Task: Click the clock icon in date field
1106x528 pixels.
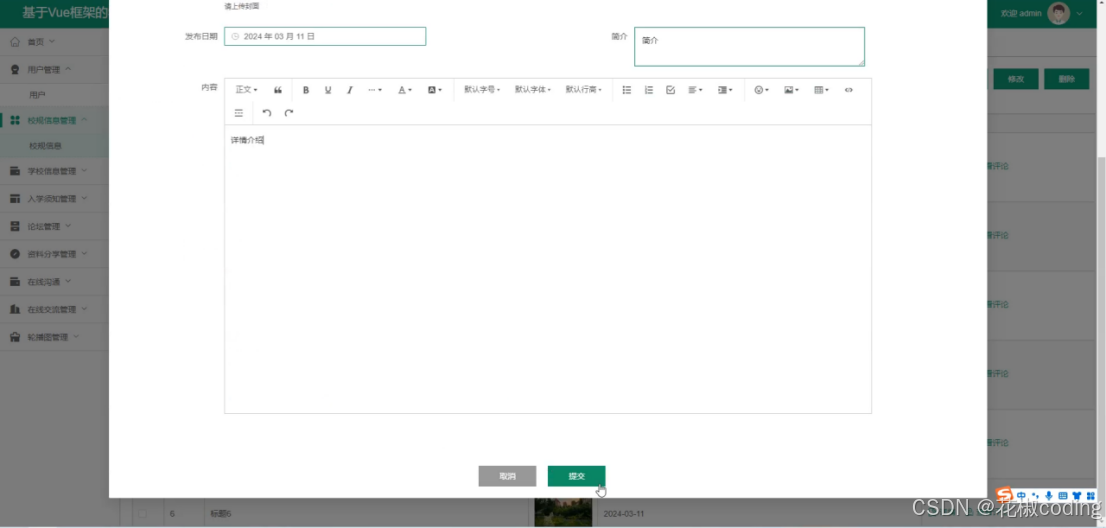Action: click(235, 36)
